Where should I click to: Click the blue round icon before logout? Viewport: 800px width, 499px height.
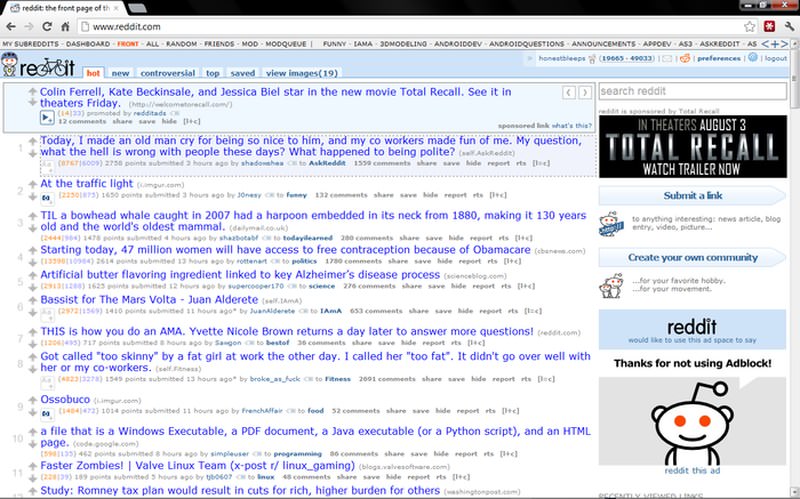(x=753, y=58)
